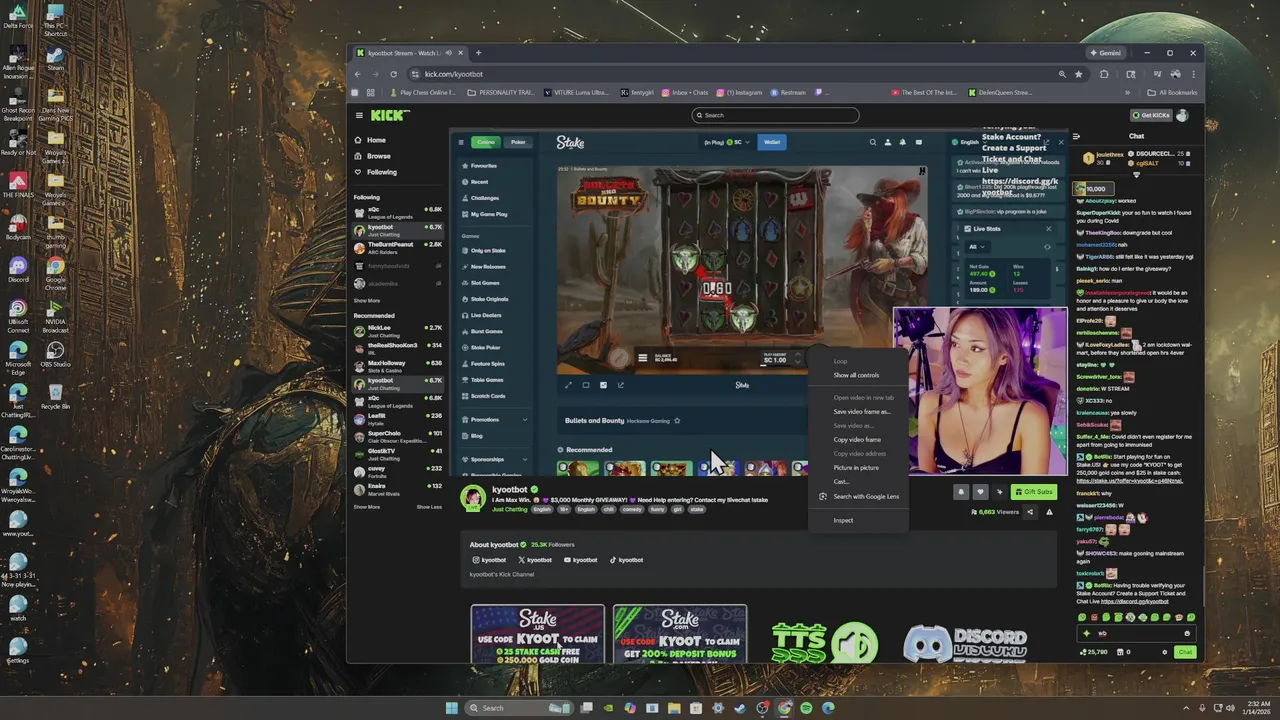Viewport: 1280px width, 720px height.
Task: Open the Kick profile avatar menu
Action: [x=1183, y=115]
